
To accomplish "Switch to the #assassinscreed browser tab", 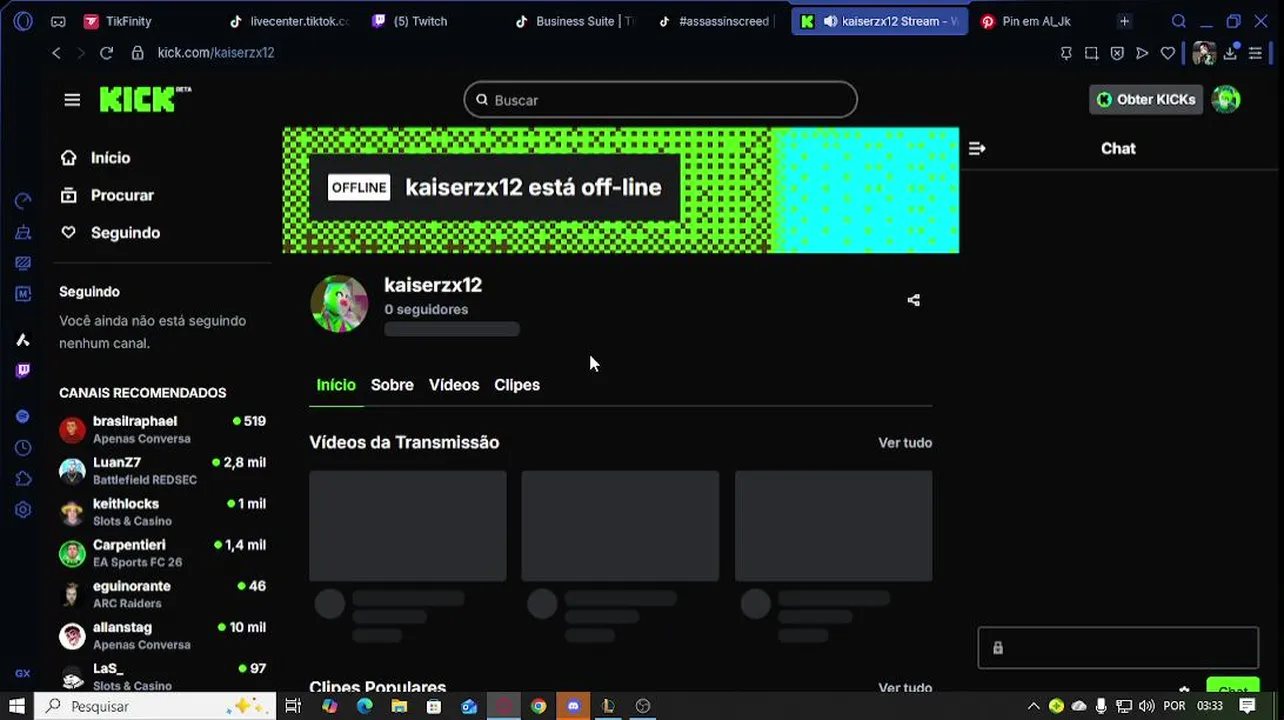I will (x=715, y=21).
